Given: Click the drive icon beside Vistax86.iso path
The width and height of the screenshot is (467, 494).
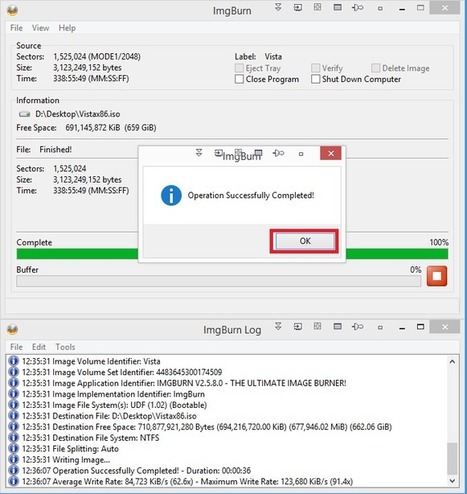Looking at the screenshot, I should tap(24, 114).
